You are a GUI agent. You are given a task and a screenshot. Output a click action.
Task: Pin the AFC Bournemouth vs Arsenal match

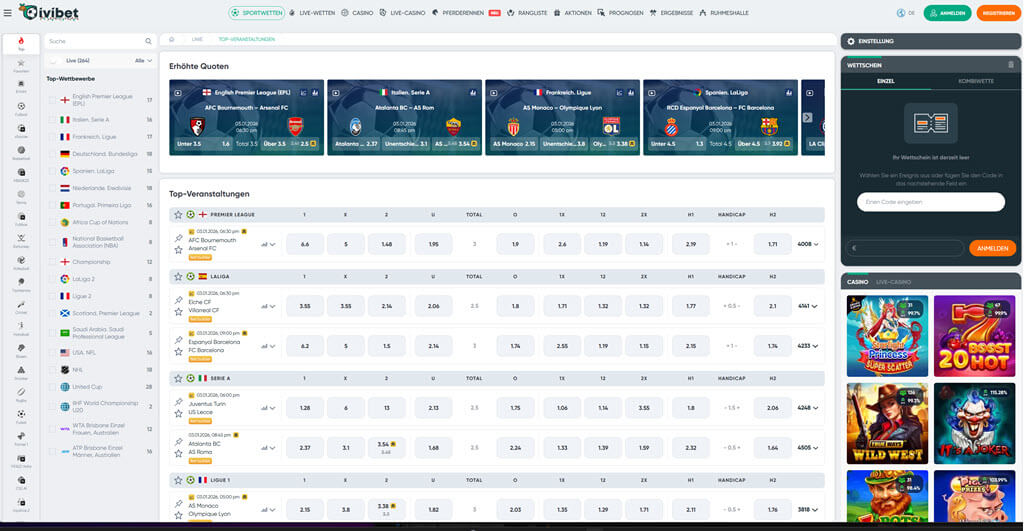point(178,238)
